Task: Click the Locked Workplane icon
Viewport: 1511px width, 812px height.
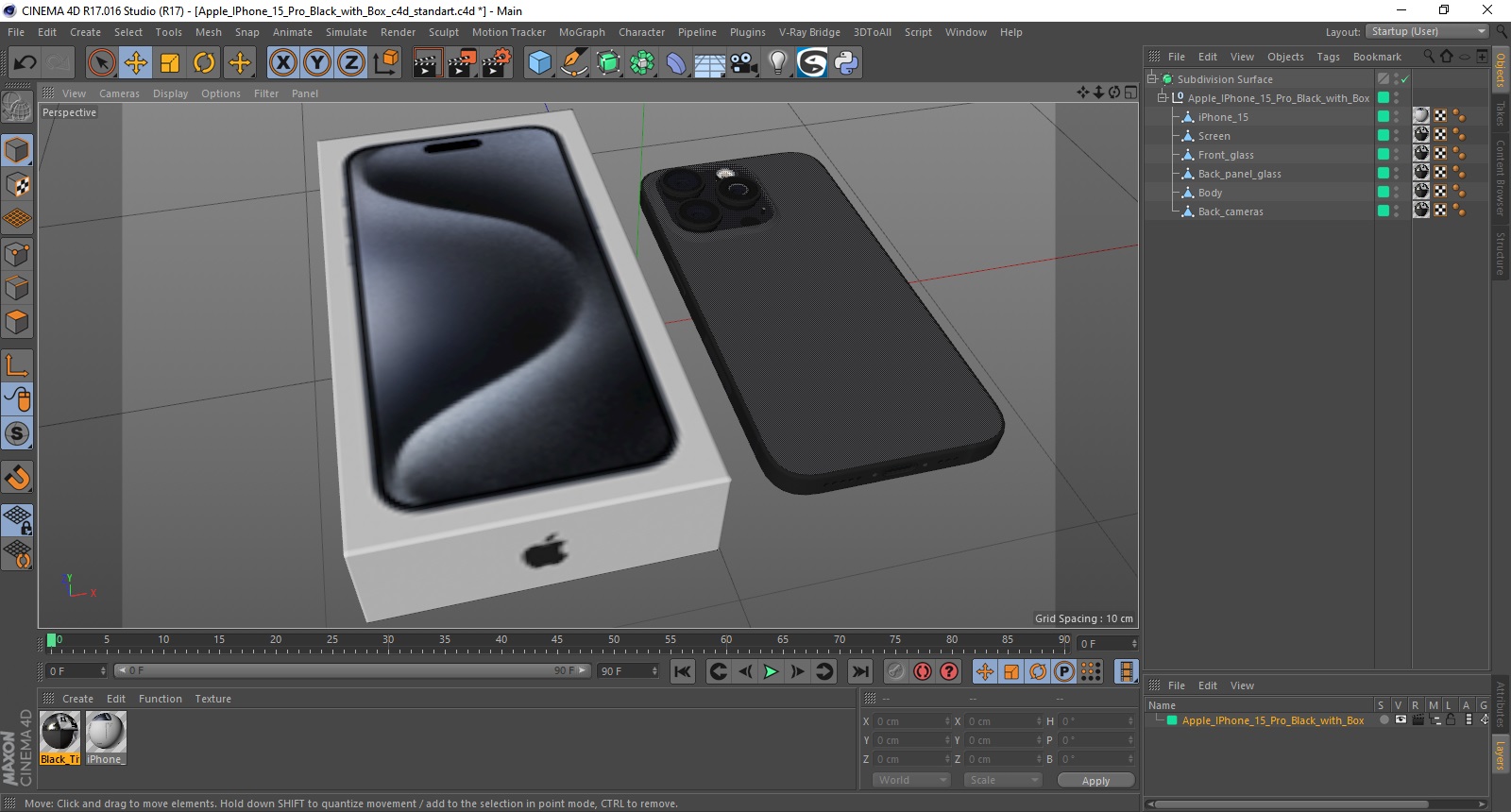Action: [x=17, y=519]
